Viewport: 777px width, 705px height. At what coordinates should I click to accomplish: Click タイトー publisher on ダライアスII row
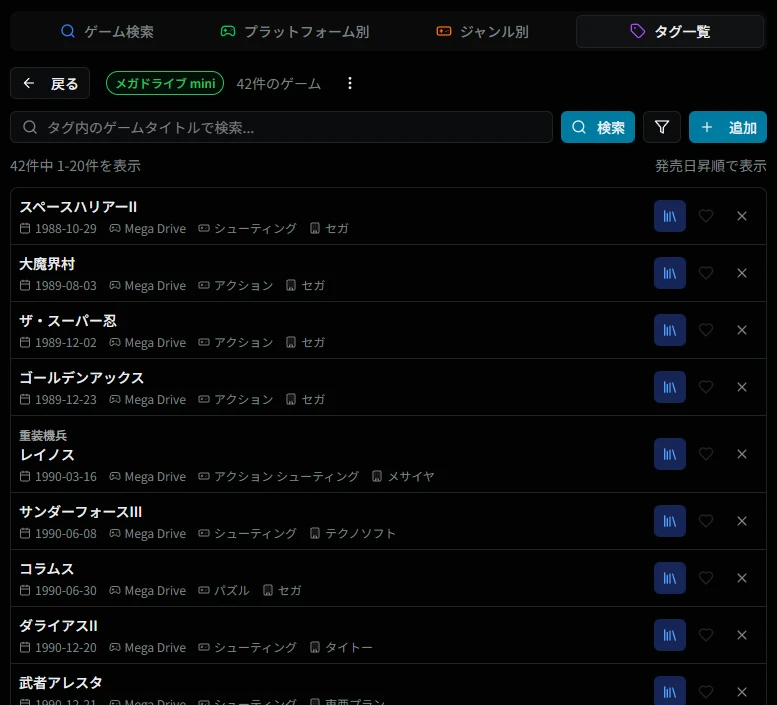(x=348, y=648)
